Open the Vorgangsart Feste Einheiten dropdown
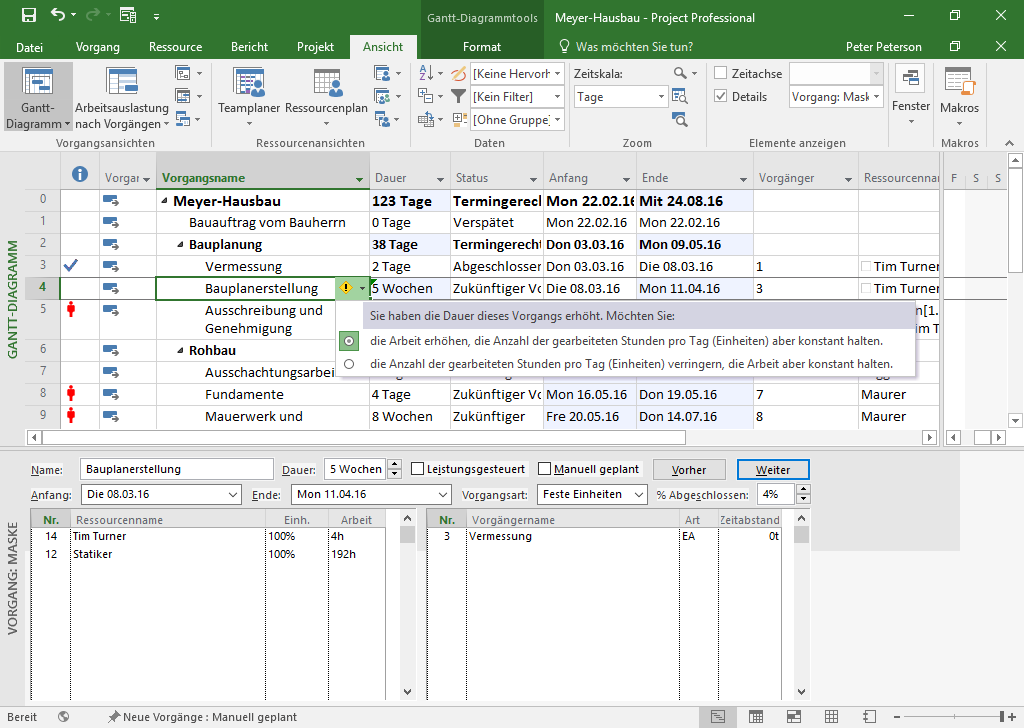The width and height of the screenshot is (1024, 728). click(639, 494)
